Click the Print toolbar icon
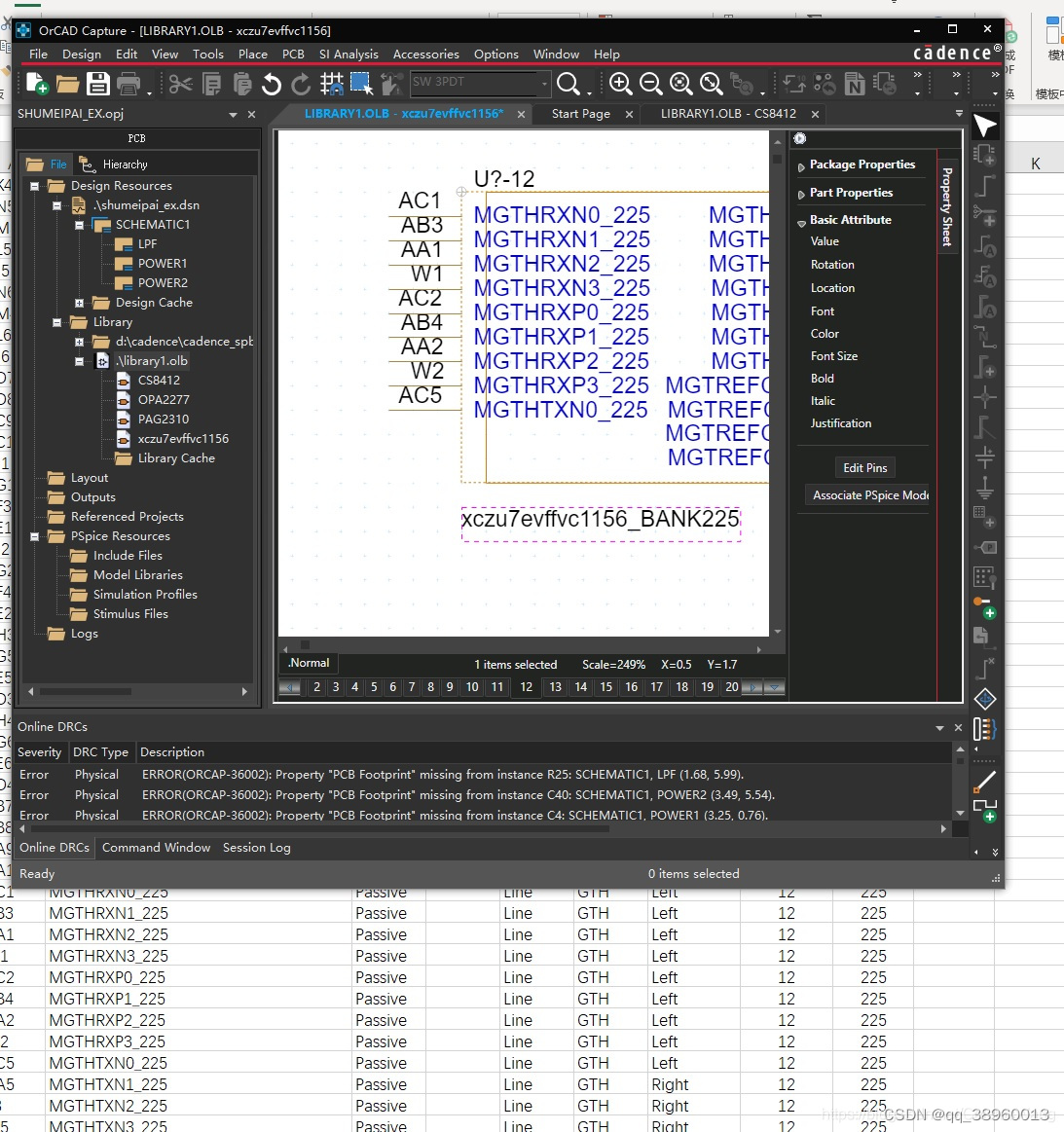The height and width of the screenshot is (1132, 1064). pyautogui.click(x=128, y=84)
